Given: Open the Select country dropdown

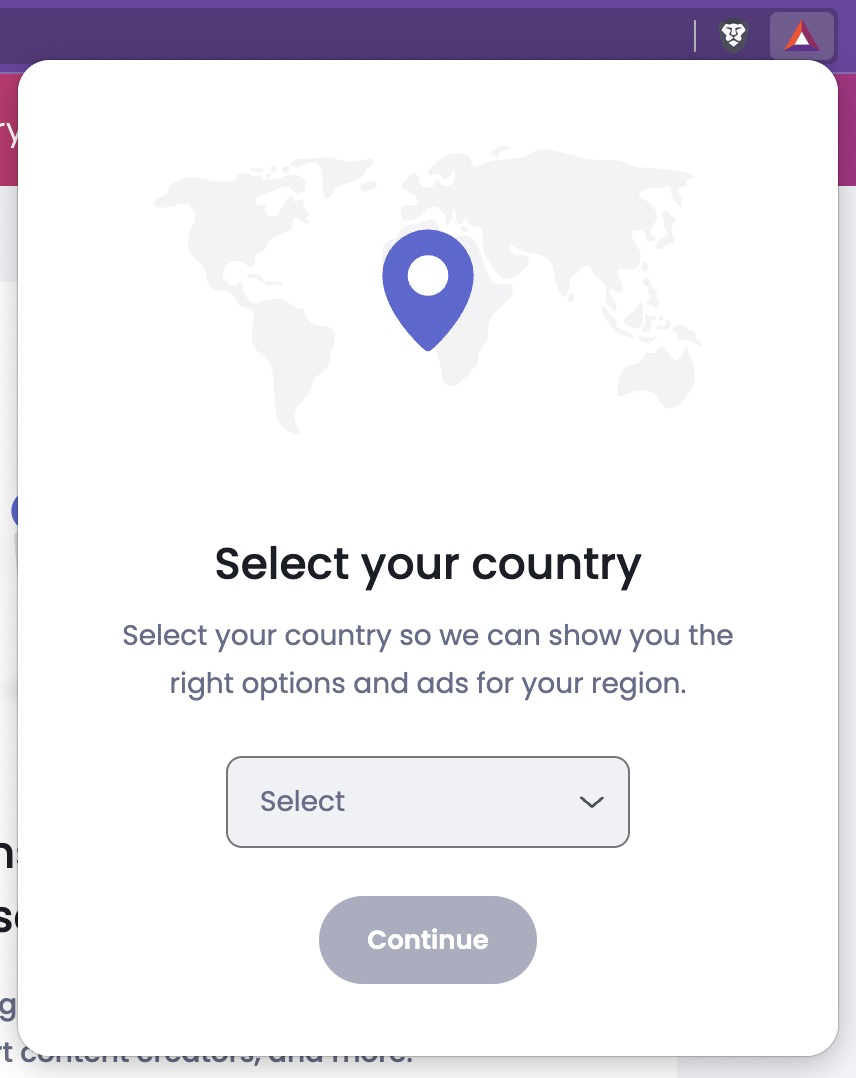Looking at the screenshot, I should click(428, 802).
